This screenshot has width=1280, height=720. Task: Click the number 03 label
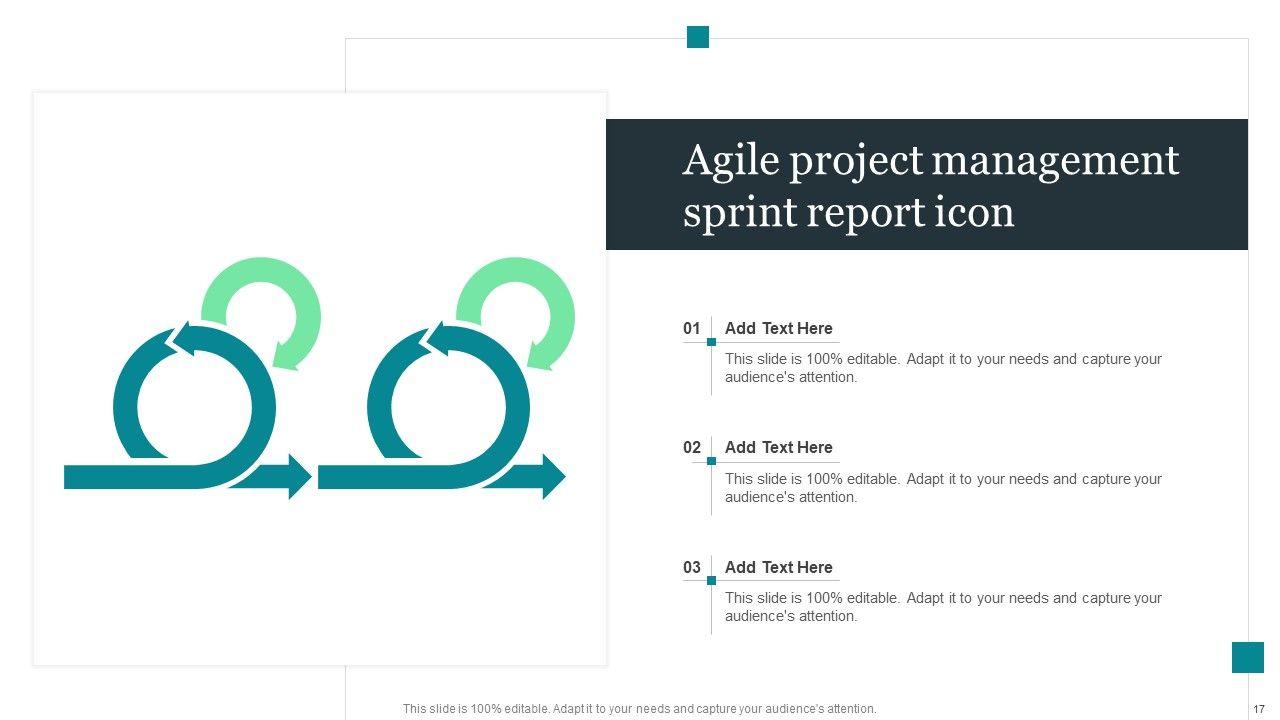[692, 567]
